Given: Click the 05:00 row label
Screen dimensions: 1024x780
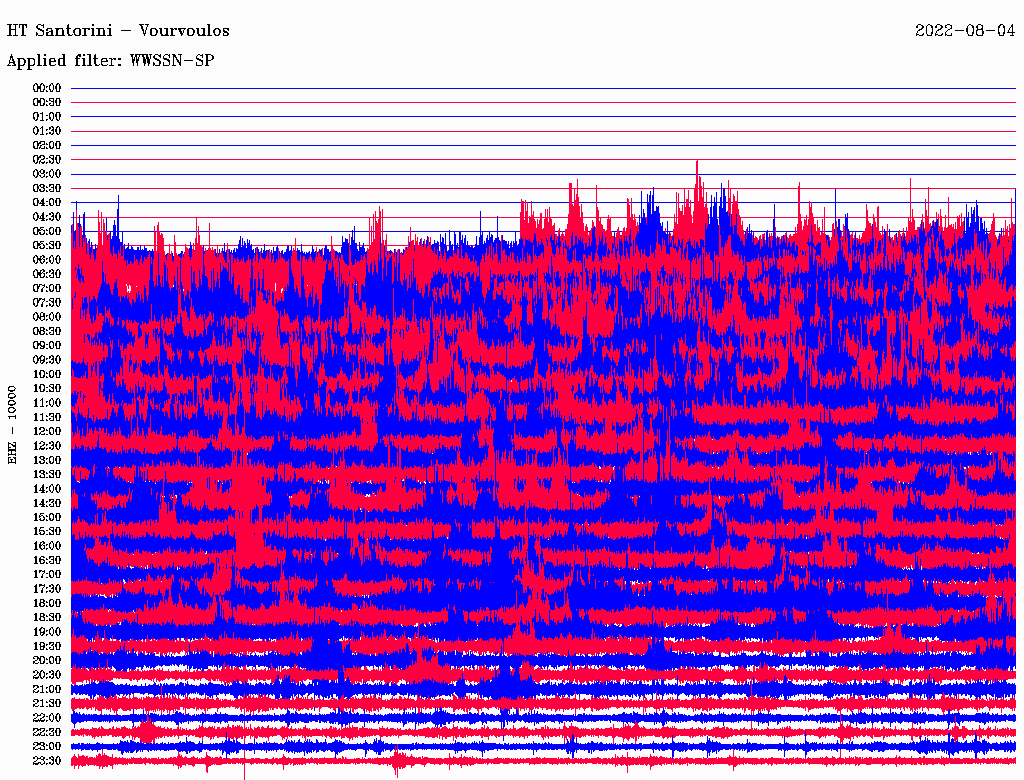Looking at the screenshot, I should pos(47,231).
